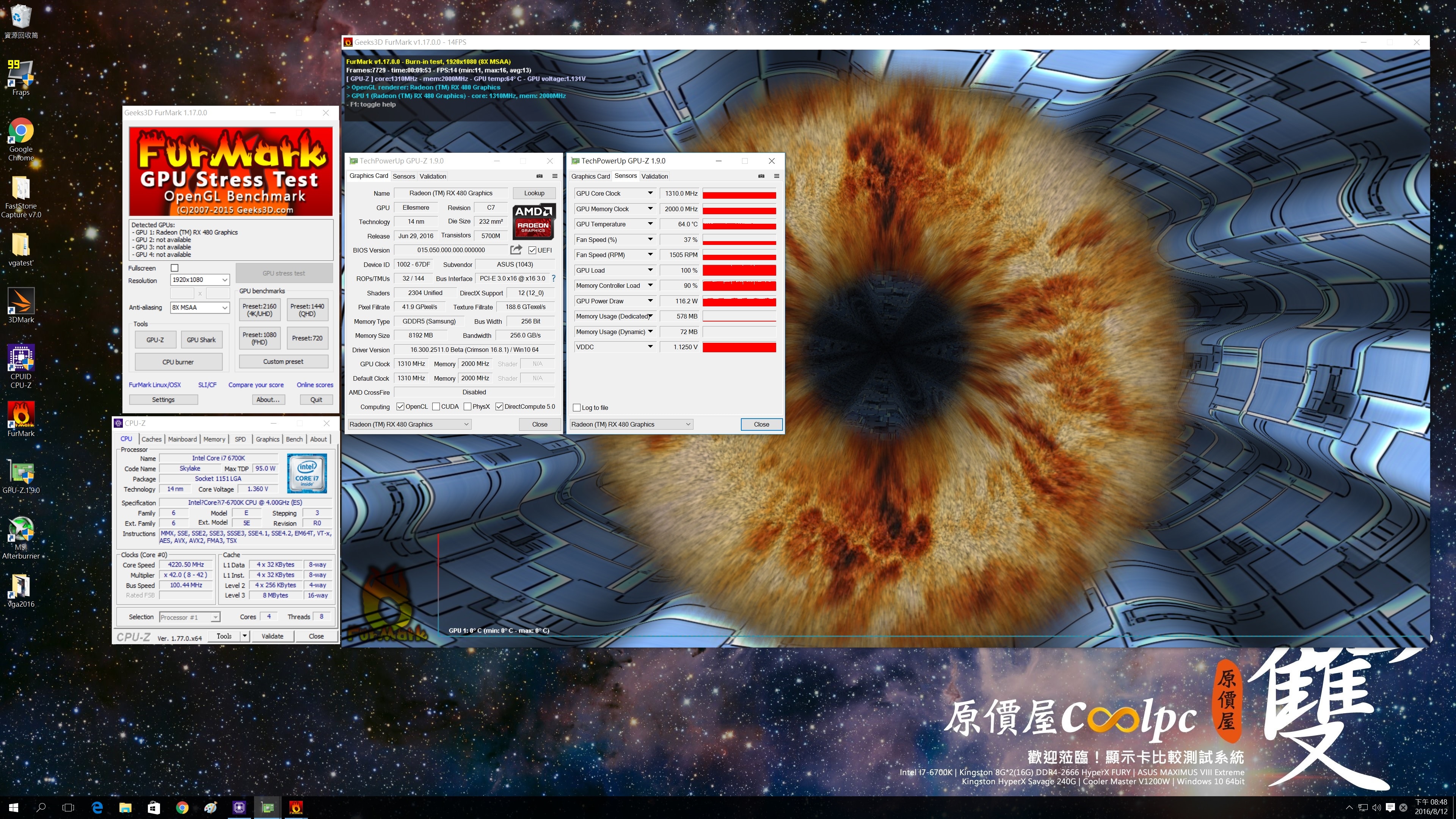This screenshot has width=1456, height=819.
Task: Click the AMD Radeon Graphics logo in GPU-Z
Action: pos(533,221)
